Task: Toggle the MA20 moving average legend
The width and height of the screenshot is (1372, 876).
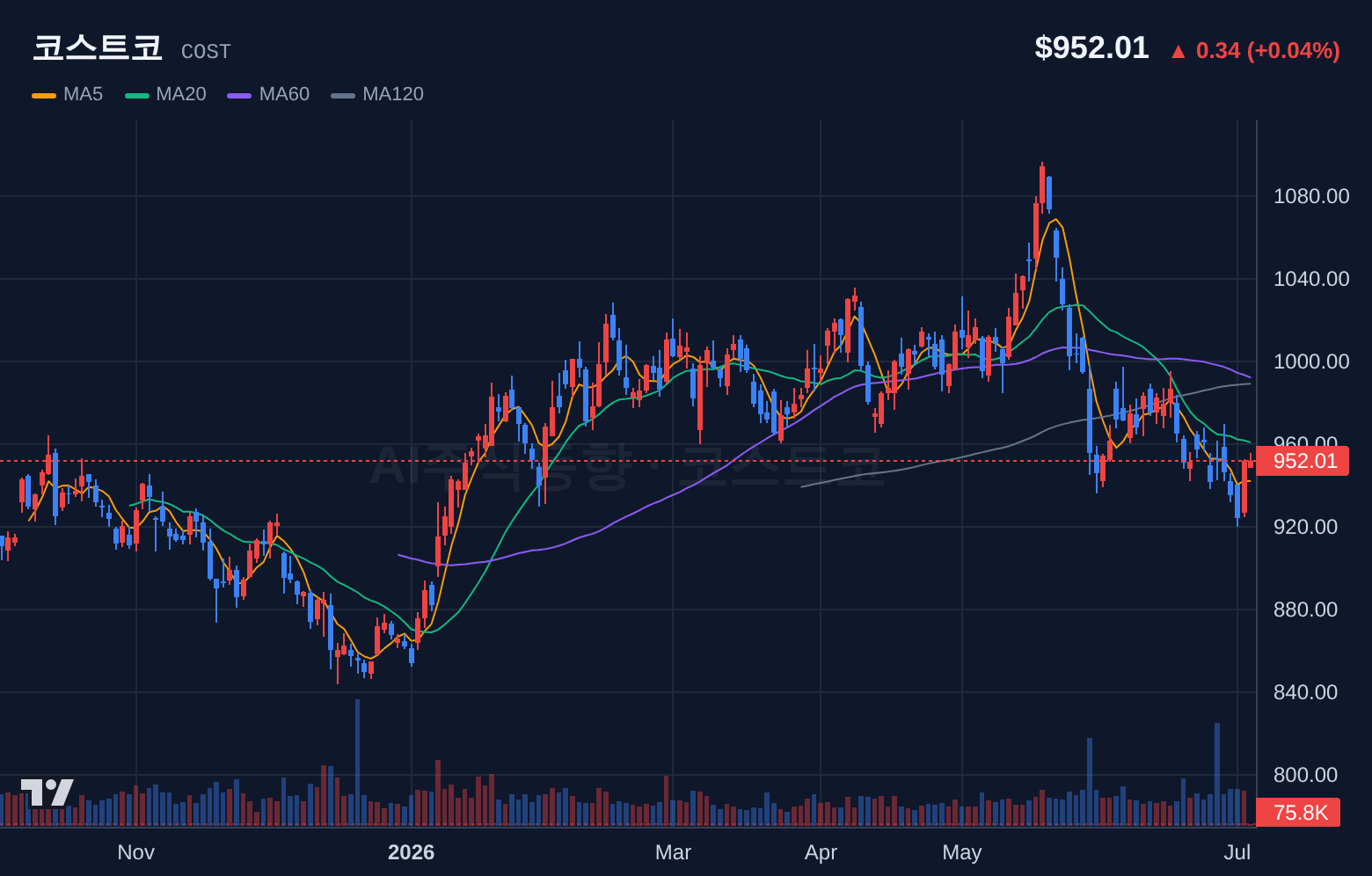Action: click(165, 94)
